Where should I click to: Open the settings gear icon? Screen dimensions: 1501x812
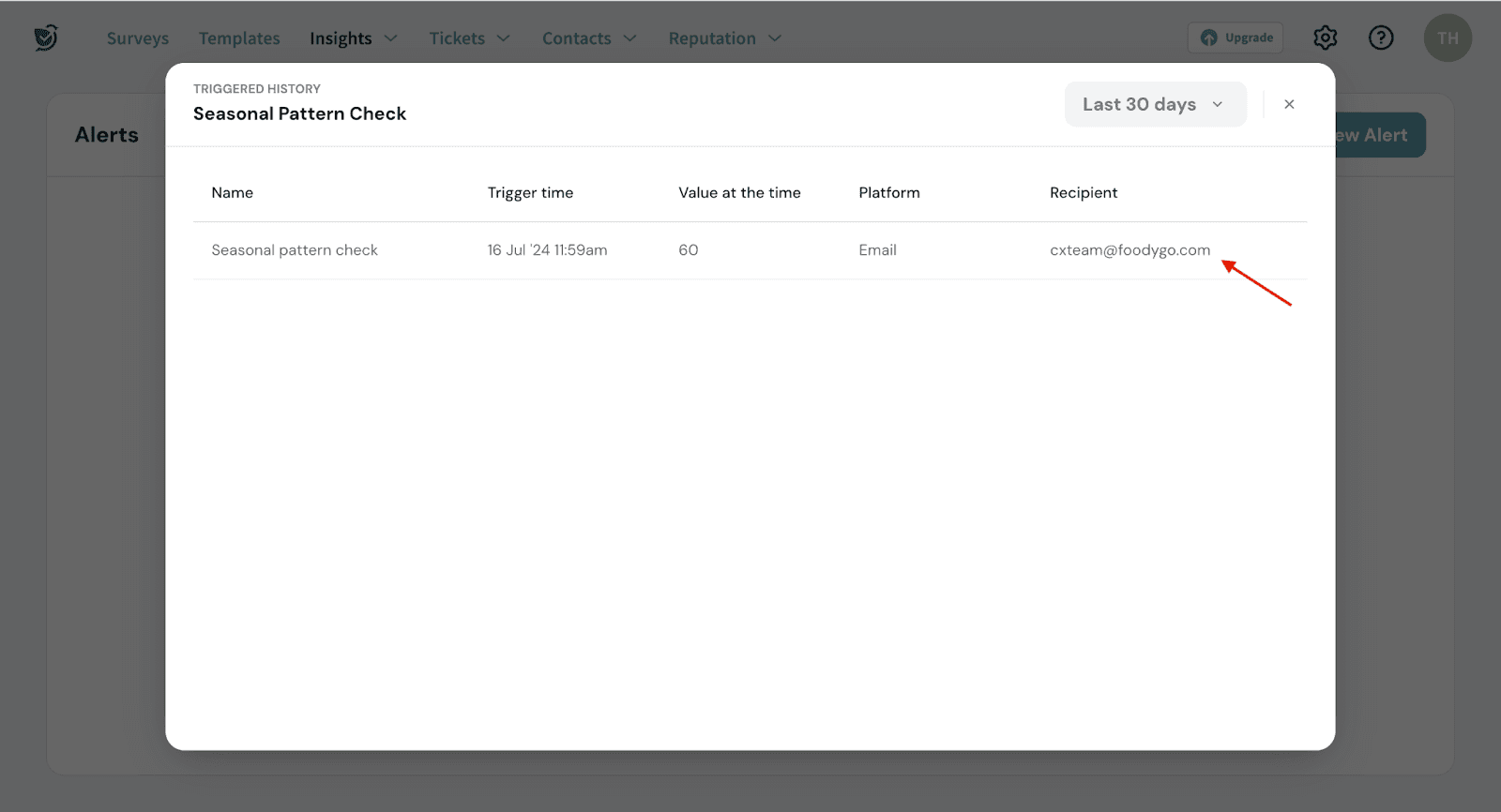(x=1325, y=38)
